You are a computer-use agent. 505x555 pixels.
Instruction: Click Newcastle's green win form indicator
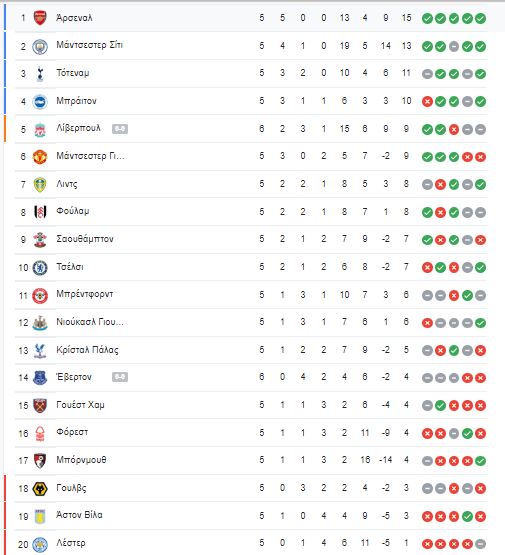coord(480,323)
